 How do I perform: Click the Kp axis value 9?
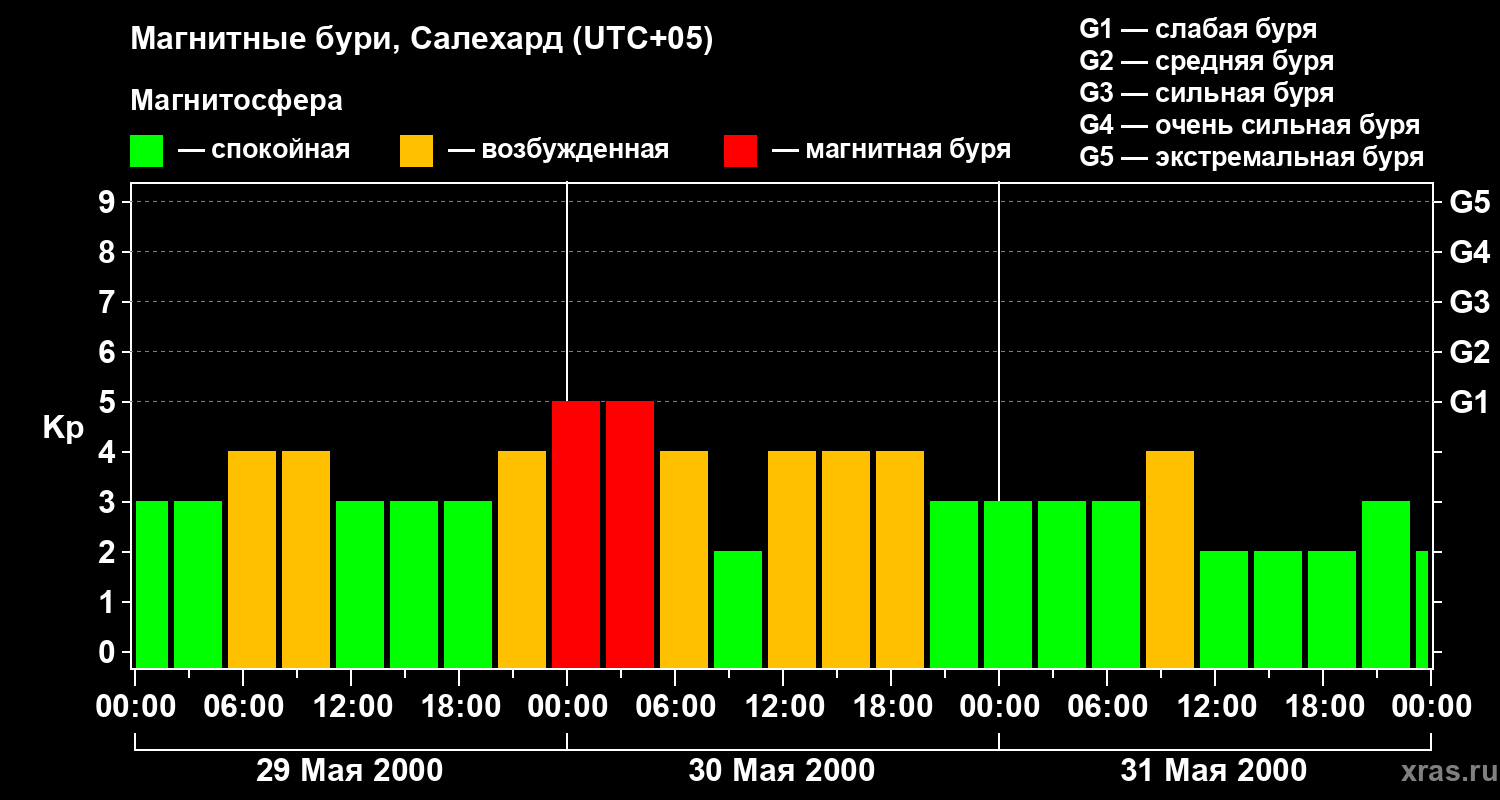point(109,202)
